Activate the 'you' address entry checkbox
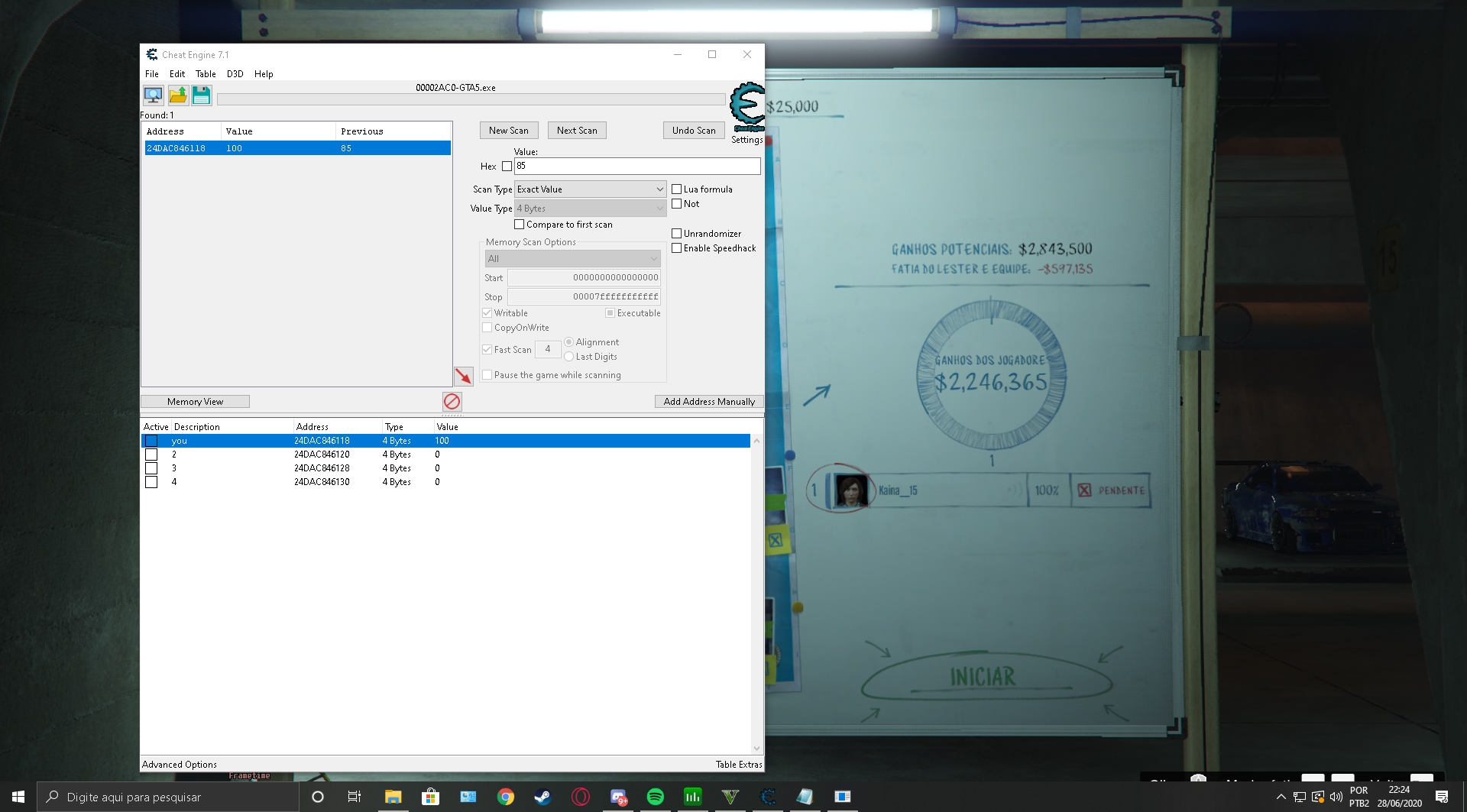 [151, 441]
